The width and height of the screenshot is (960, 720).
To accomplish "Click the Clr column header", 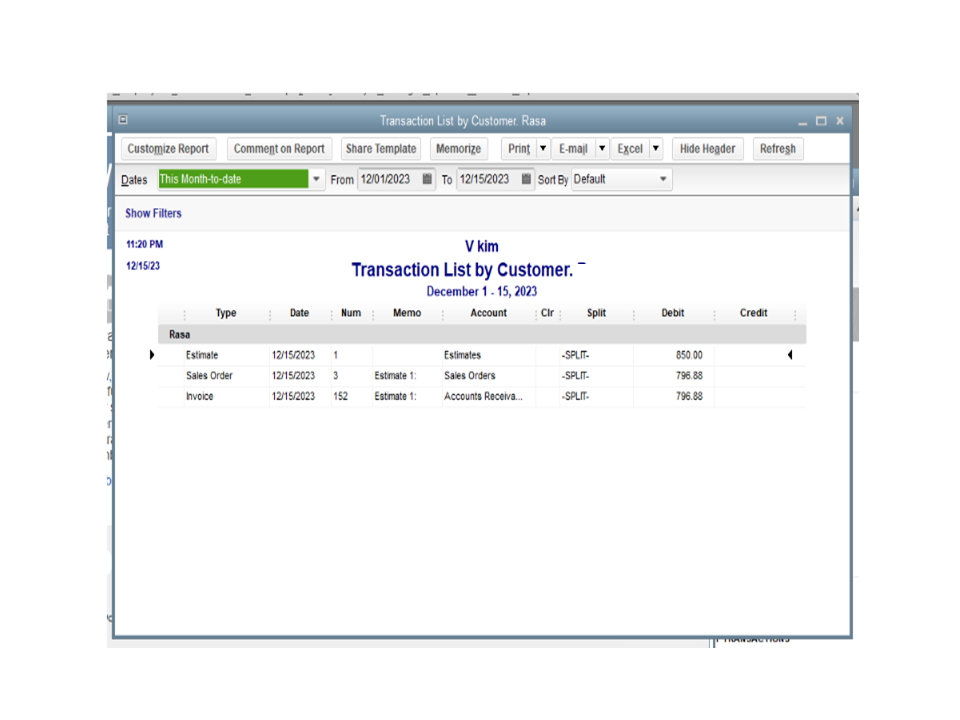I will click(547, 313).
